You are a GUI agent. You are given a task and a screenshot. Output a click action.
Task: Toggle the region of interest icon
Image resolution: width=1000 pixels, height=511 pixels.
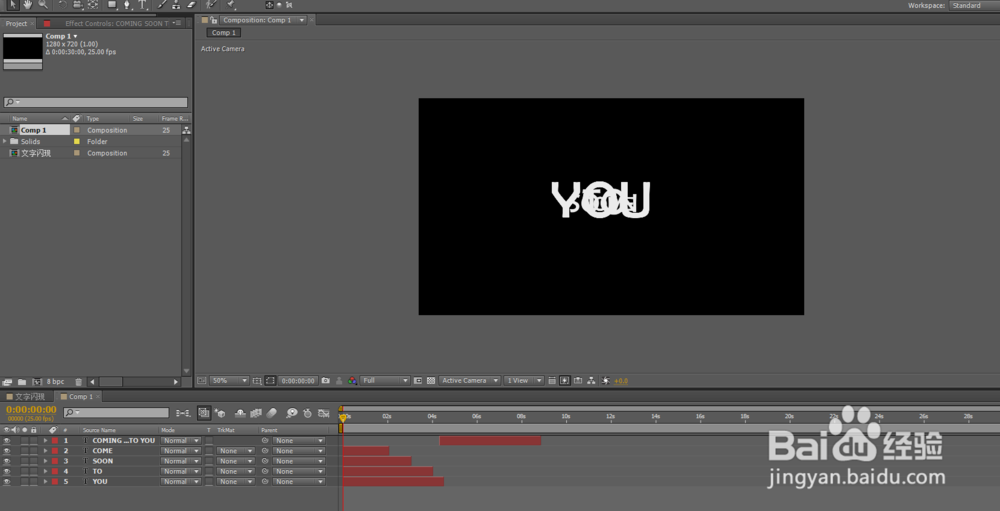coord(418,381)
